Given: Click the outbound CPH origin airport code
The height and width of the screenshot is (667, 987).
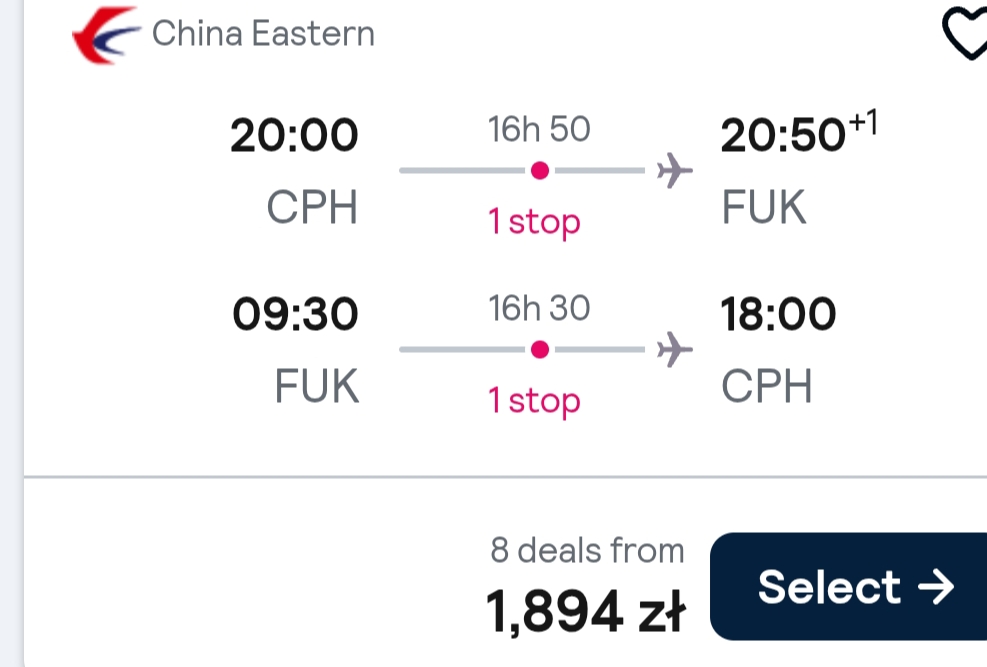Looking at the screenshot, I should pos(312,207).
